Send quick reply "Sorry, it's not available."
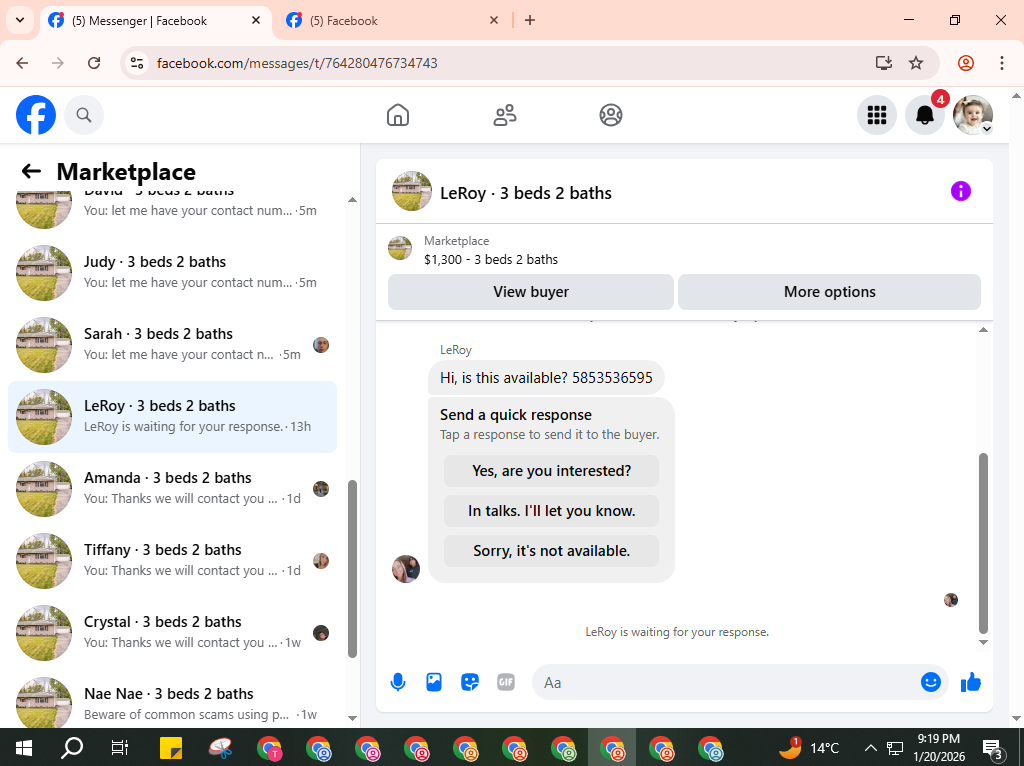 coord(551,551)
